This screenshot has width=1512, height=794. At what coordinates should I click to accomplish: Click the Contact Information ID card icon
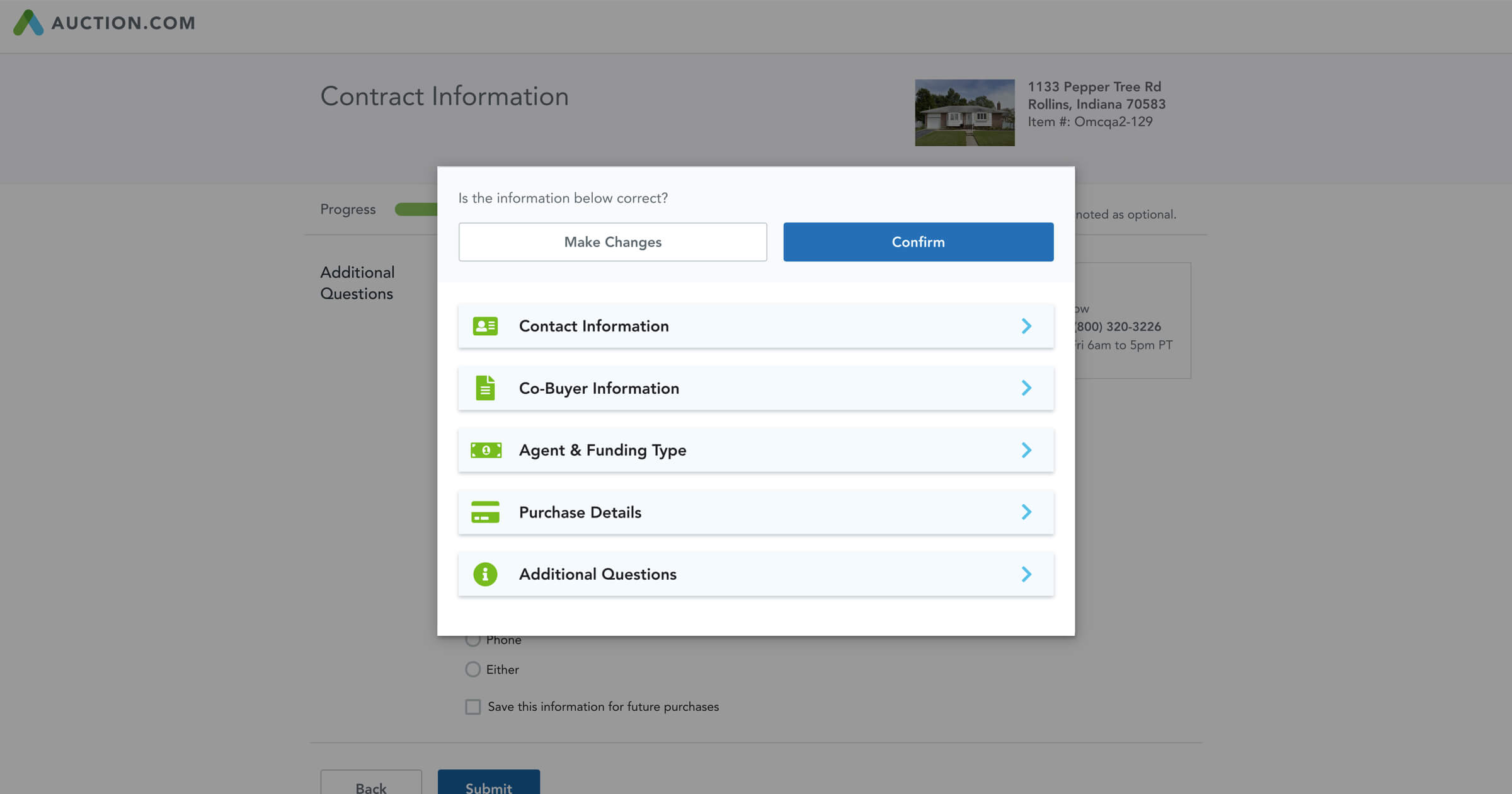click(485, 326)
